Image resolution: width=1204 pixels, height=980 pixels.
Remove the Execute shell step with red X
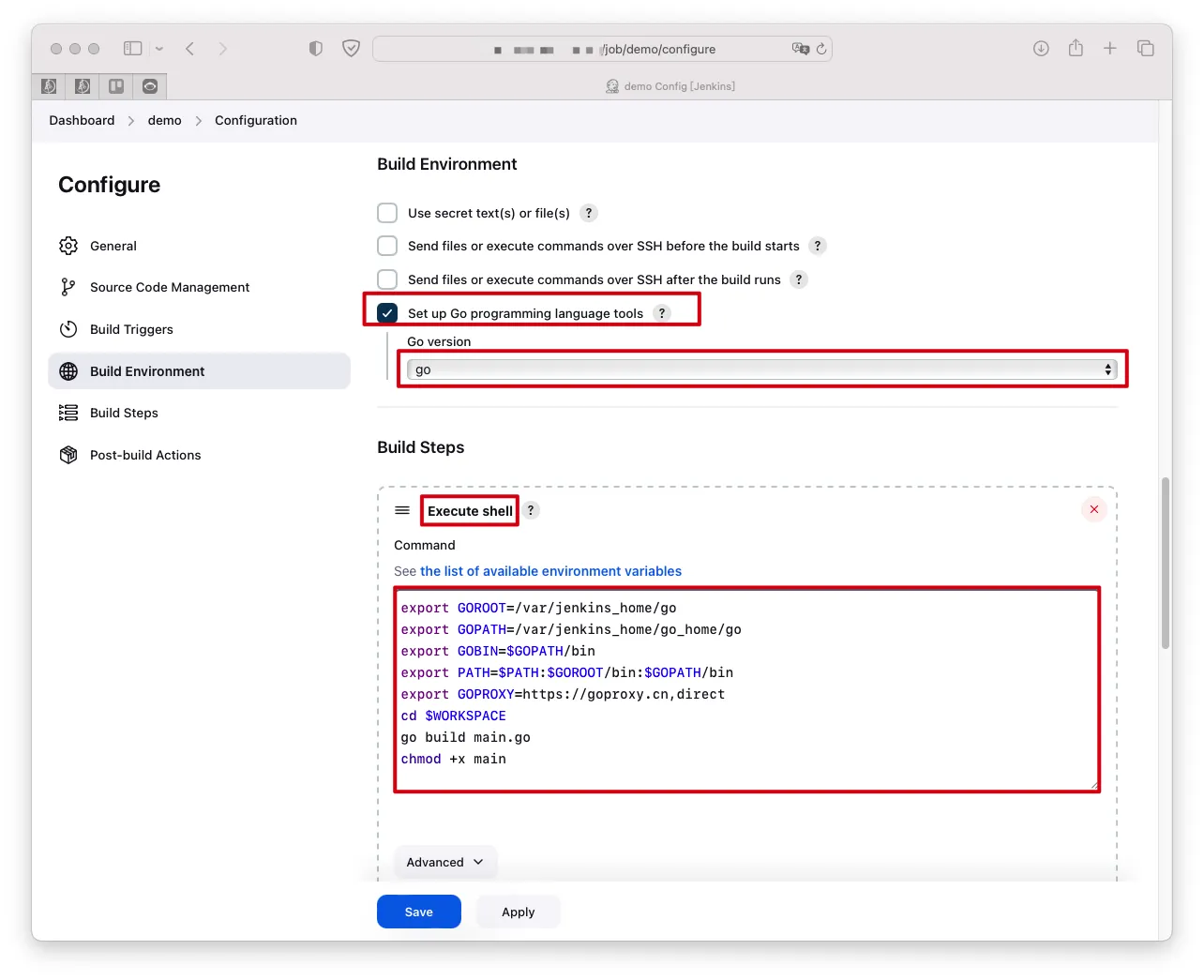click(1093, 509)
